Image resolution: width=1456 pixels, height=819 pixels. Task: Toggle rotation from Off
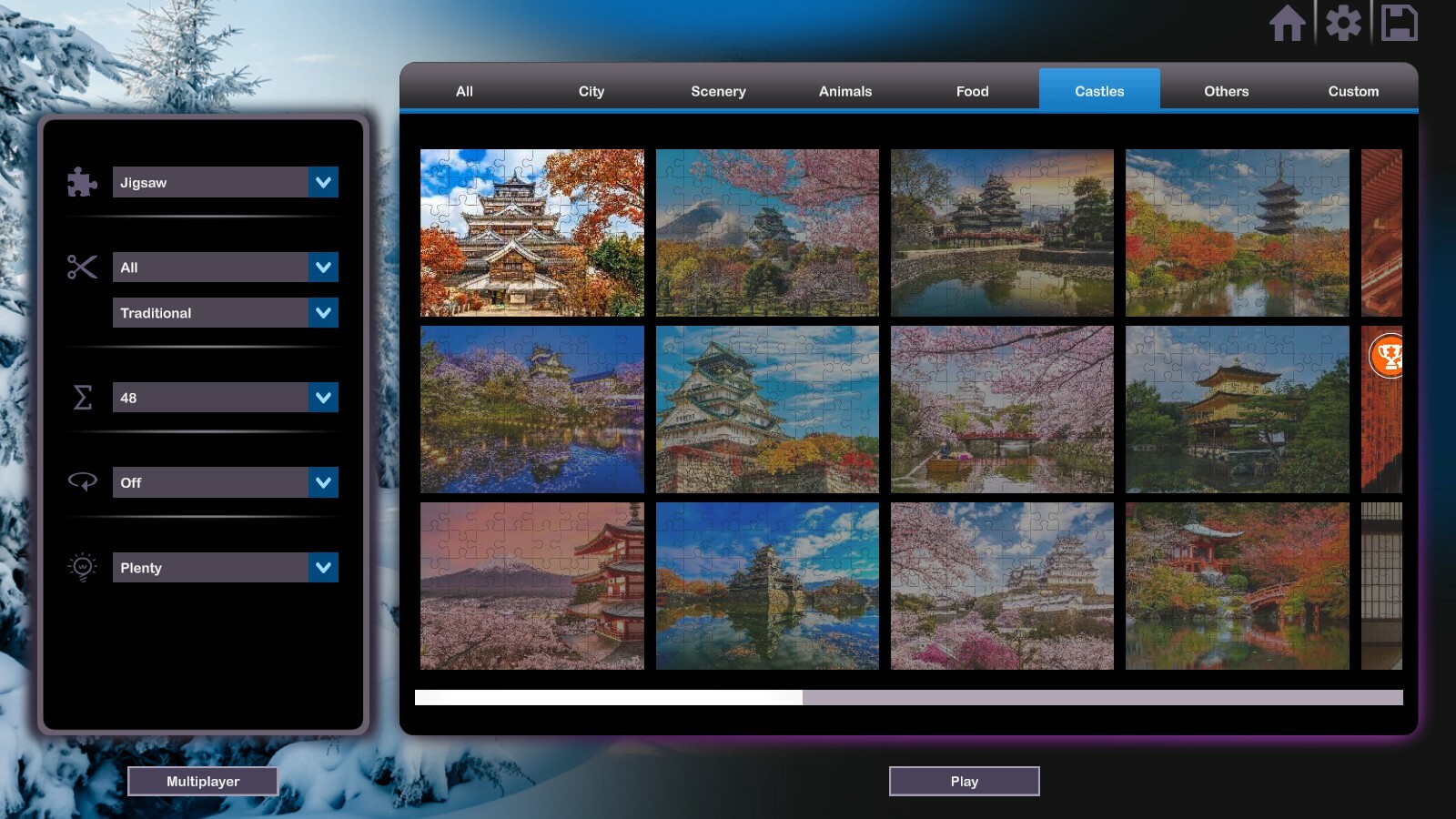[225, 482]
